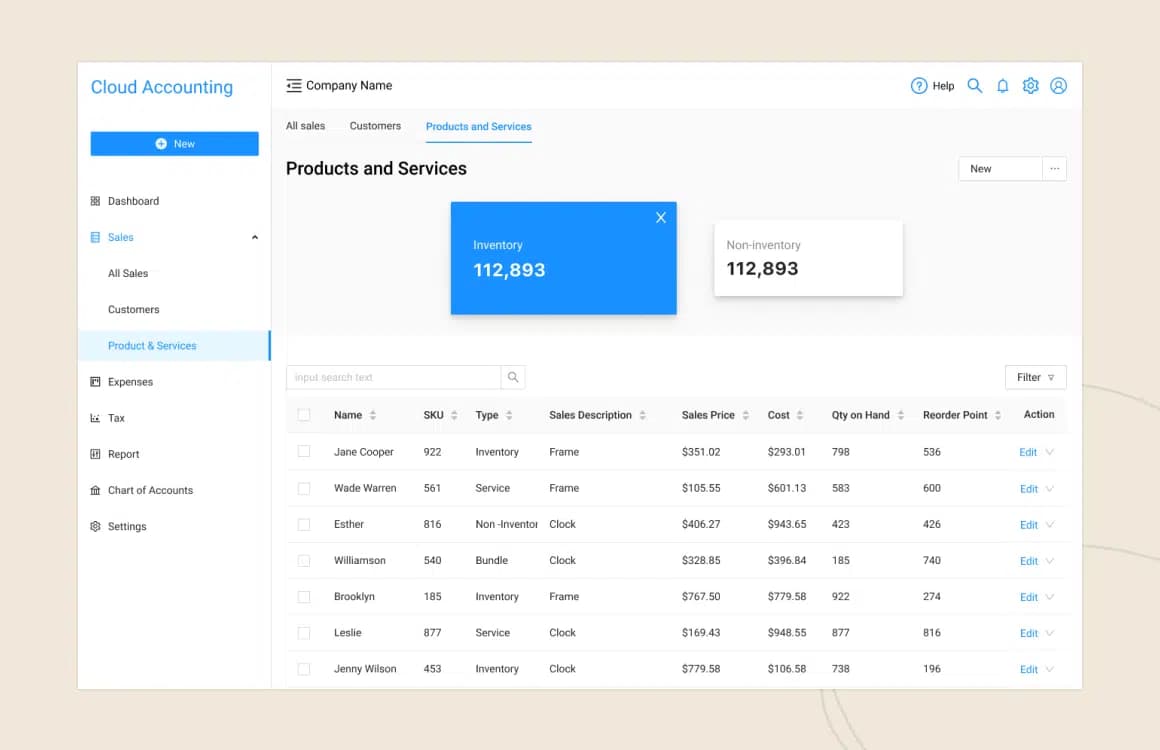
Task: Open the search magnifier in the header
Action: (x=975, y=86)
